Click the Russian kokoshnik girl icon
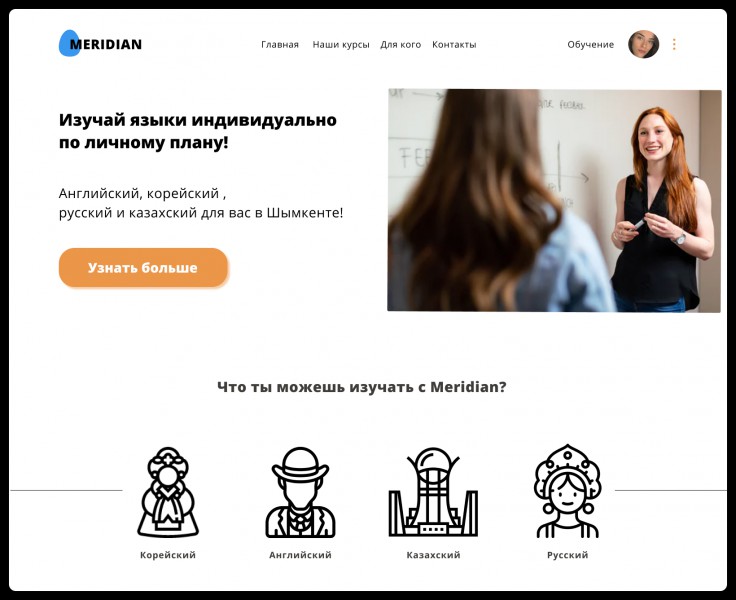Screen dimensions: 736x600 (x=567, y=491)
